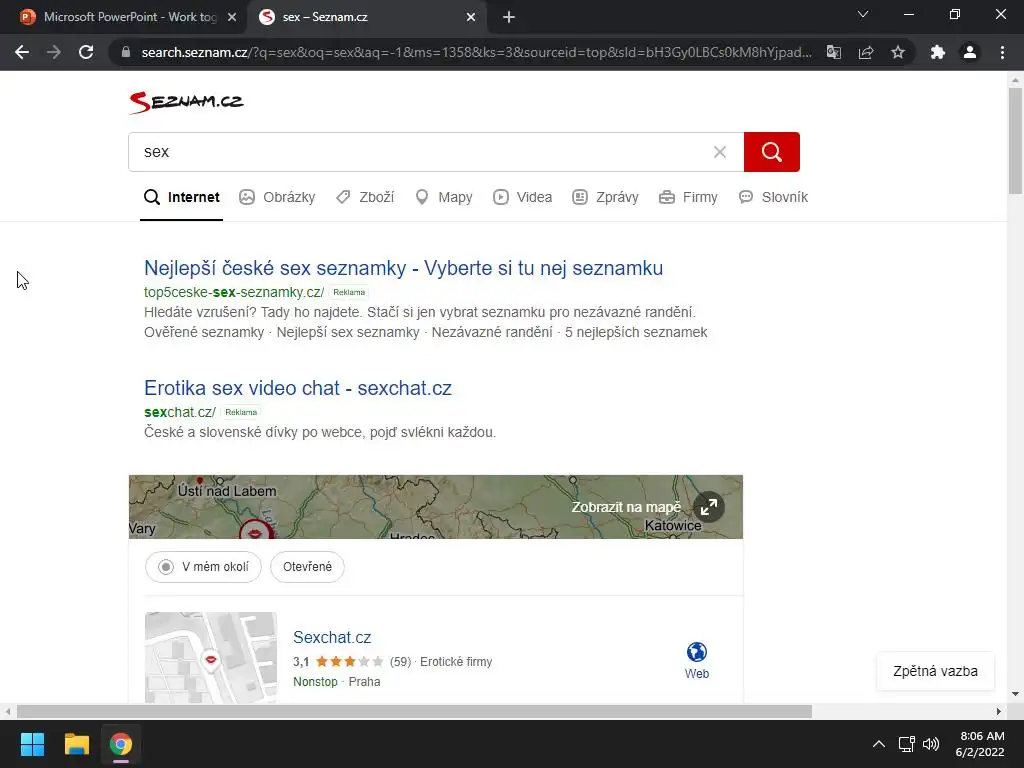
Task: Open the Erotika sex video chat result
Action: coord(298,388)
